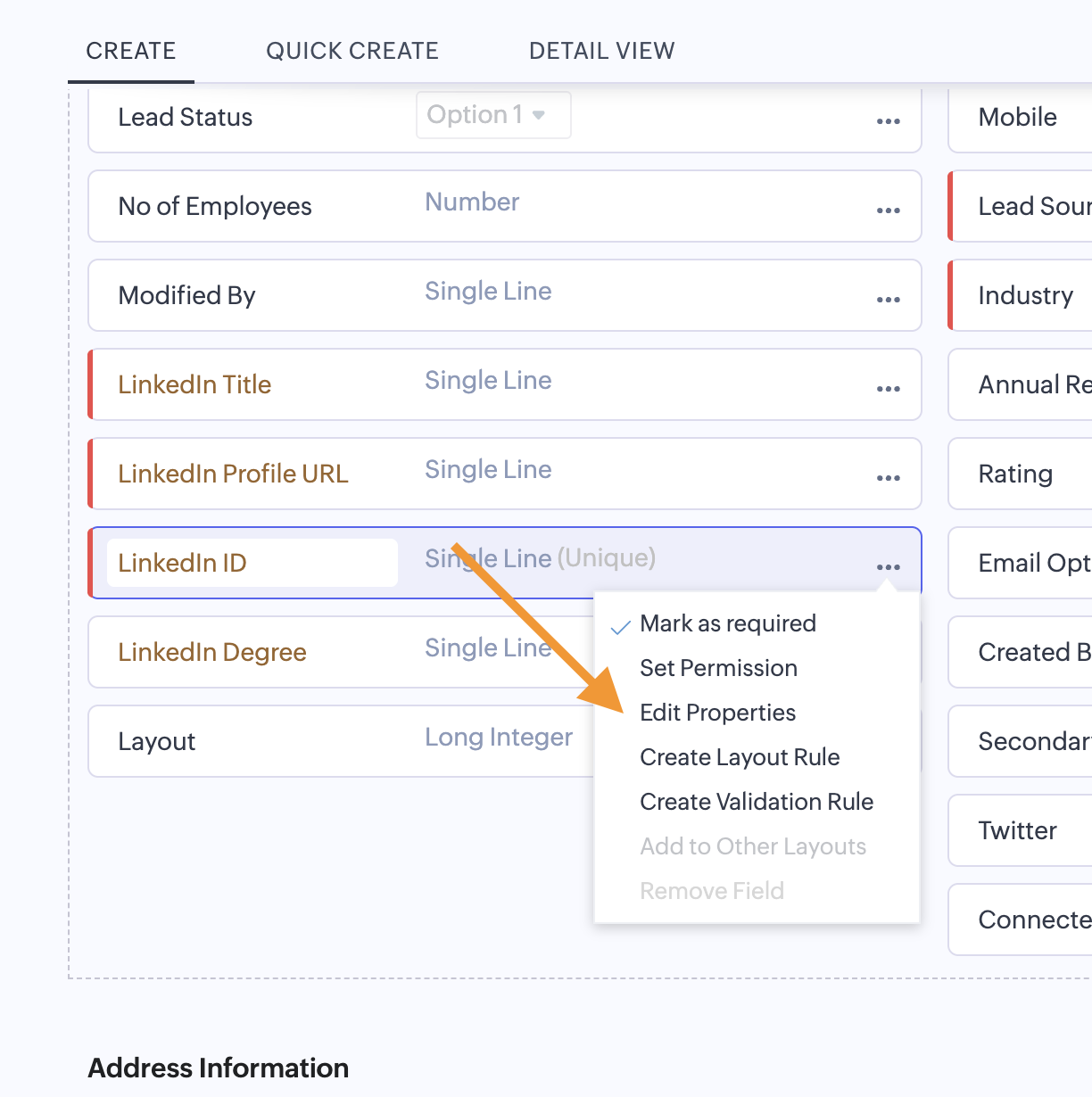Open the LinkedIn ID row's three-dot menu
The width and height of the screenshot is (1092, 1097).
(x=888, y=567)
